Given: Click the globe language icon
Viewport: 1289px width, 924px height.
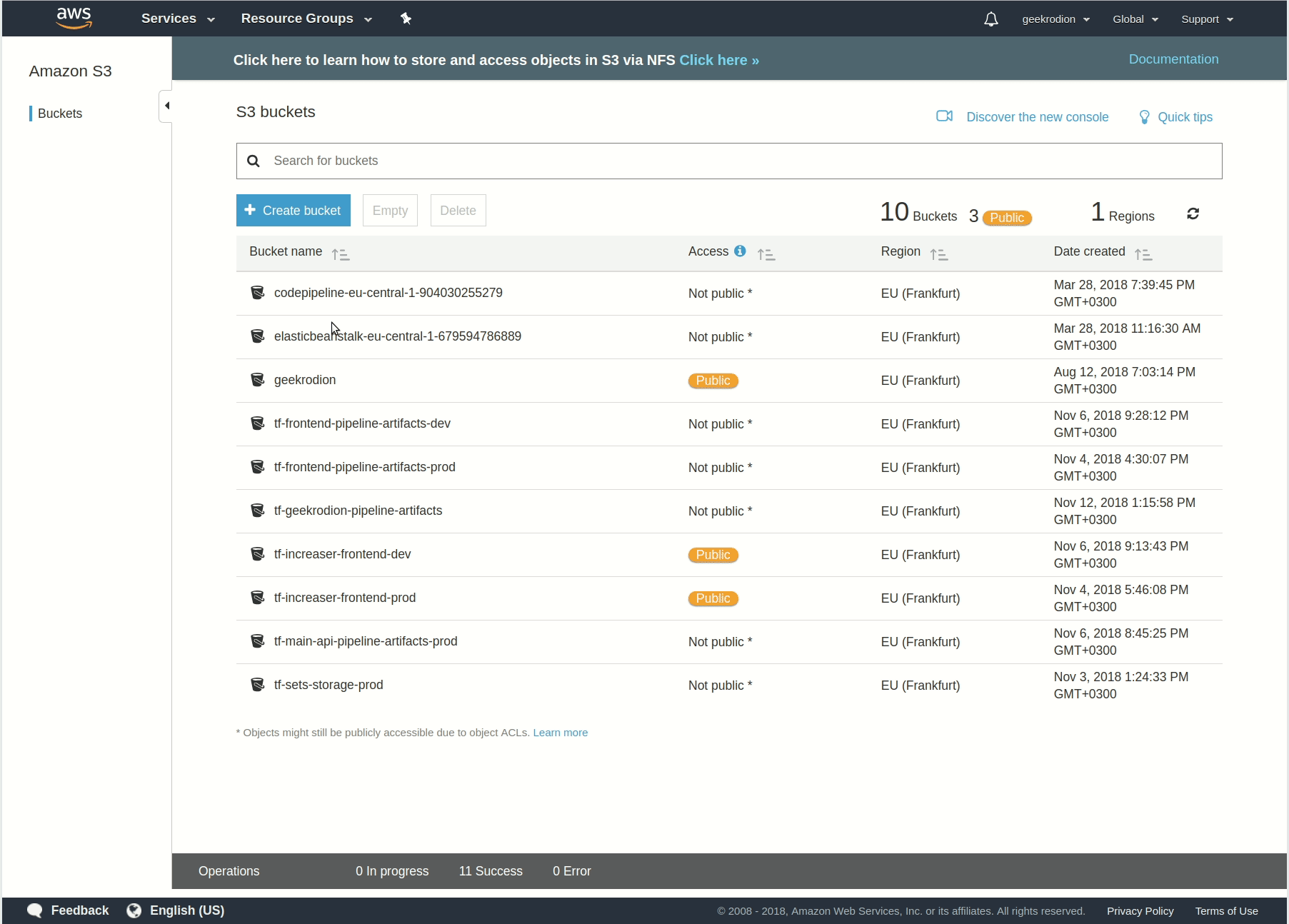Looking at the screenshot, I should tap(134, 910).
